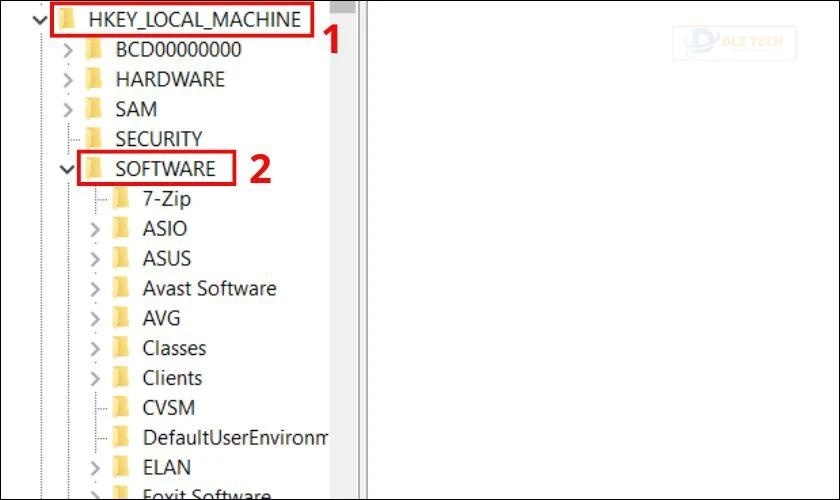Click the HARDWARE folder icon
The image size is (840, 500).
click(94, 79)
